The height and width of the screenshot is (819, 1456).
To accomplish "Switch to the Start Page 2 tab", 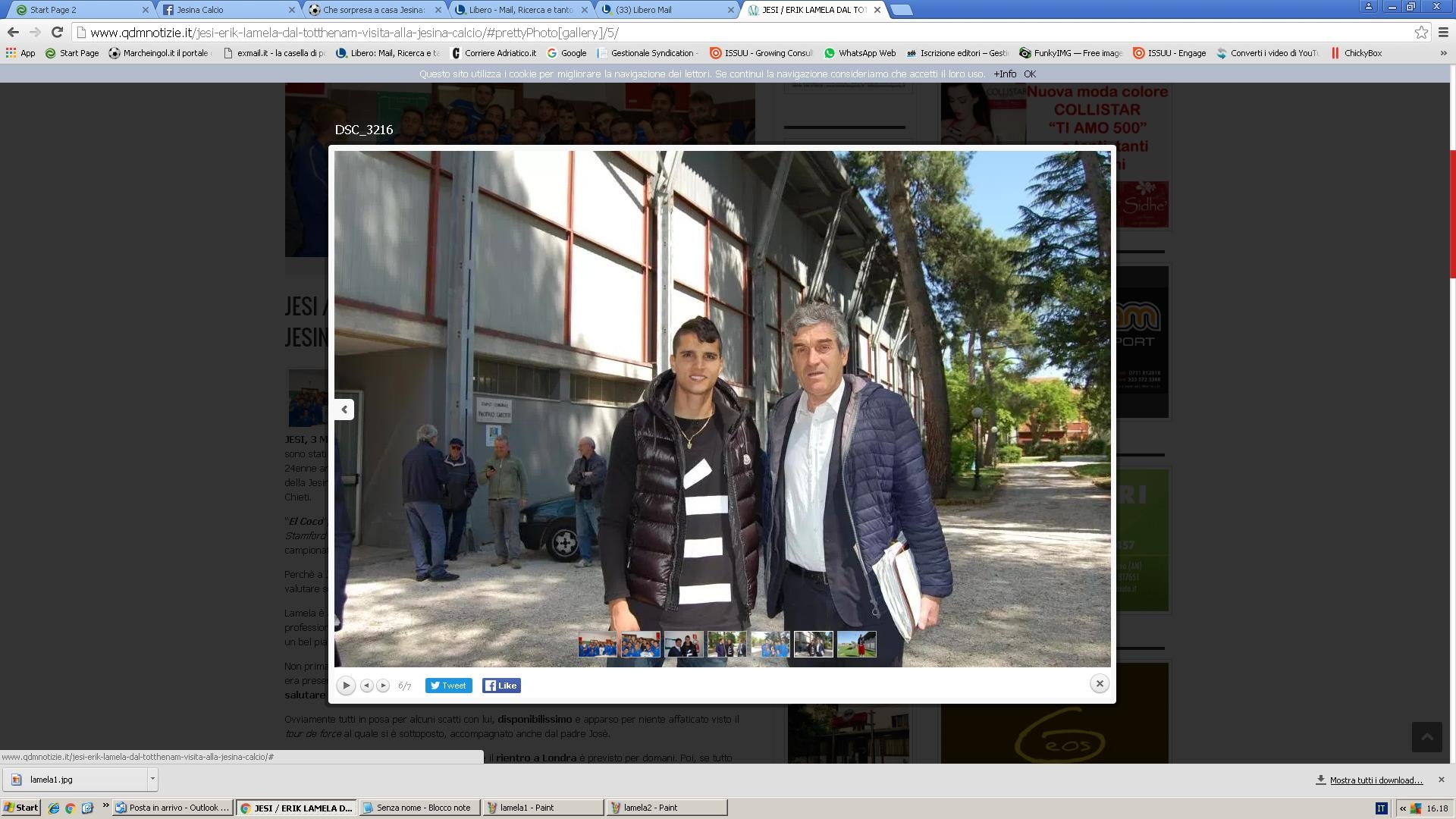I will click(80, 10).
